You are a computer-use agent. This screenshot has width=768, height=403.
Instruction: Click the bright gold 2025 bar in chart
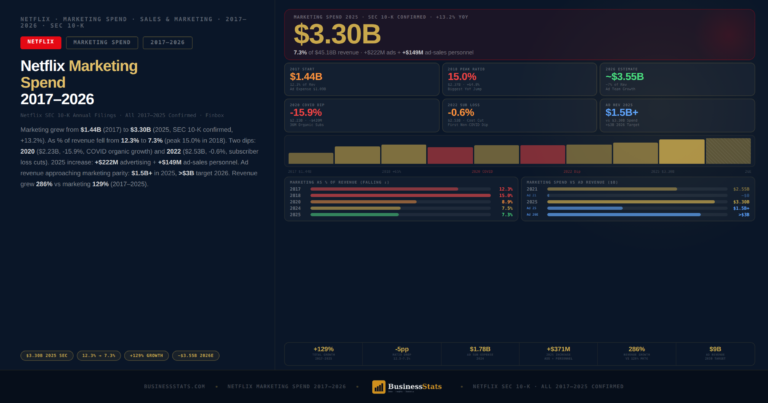(x=682, y=151)
